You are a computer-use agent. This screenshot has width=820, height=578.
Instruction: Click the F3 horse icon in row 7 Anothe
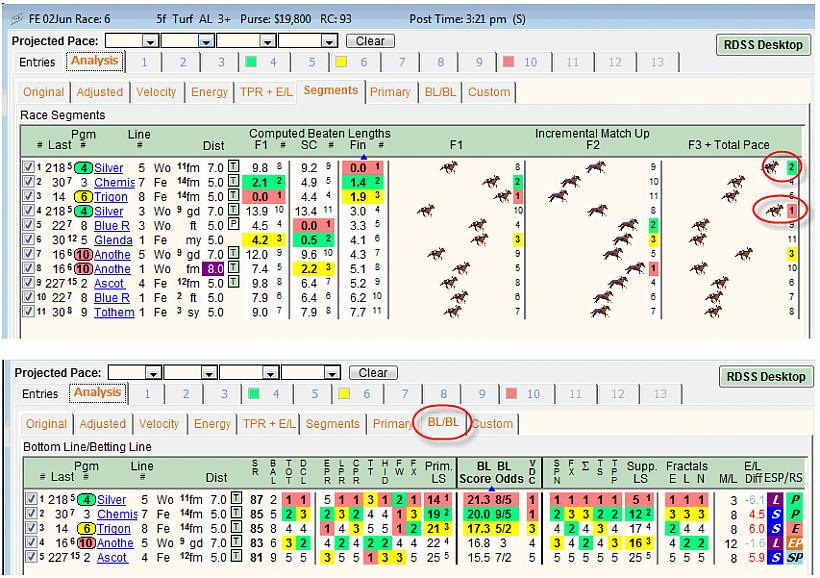click(743, 254)
